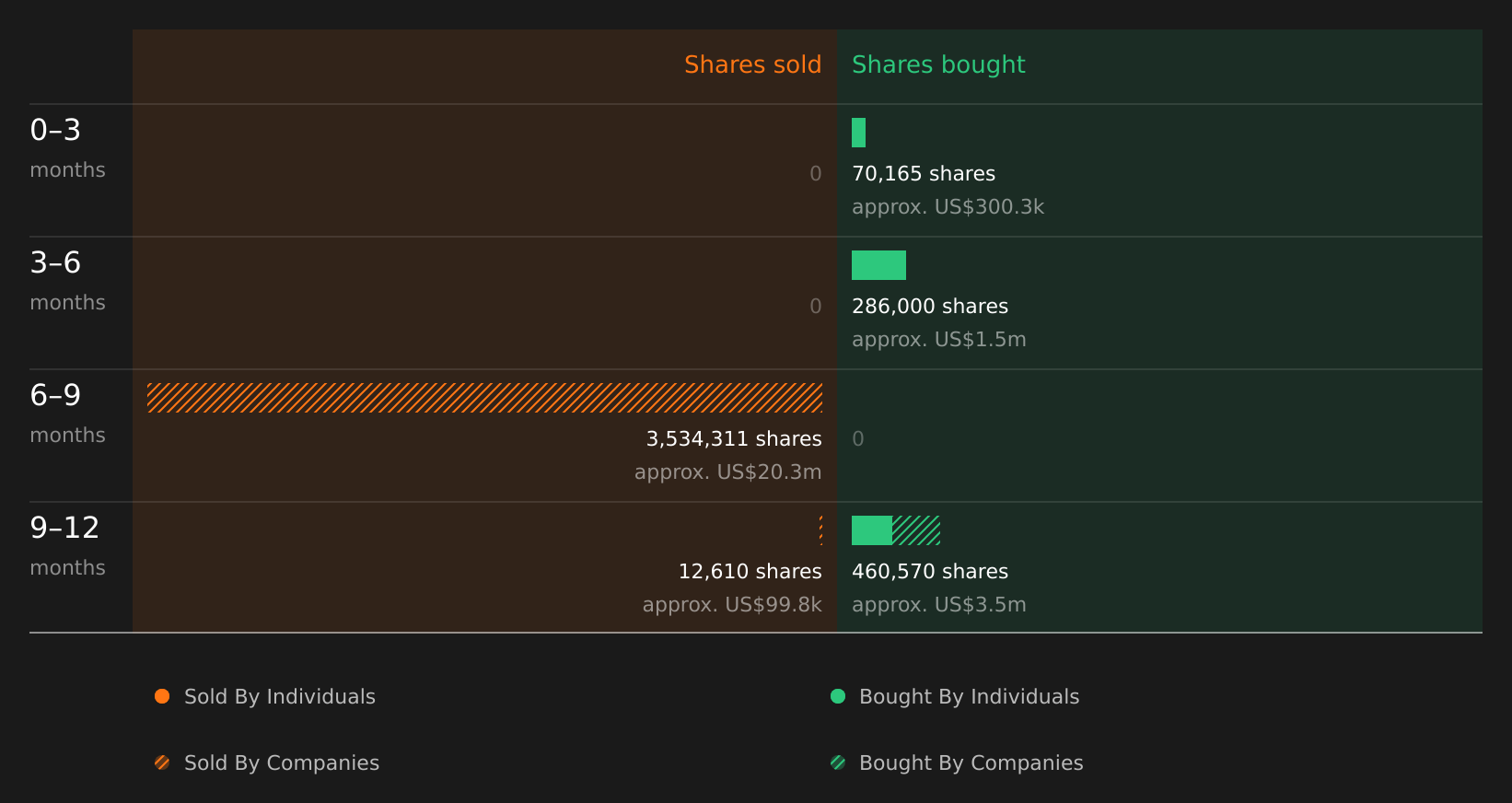Click the 0–3 months row label
This screenshot has width=1512, height=803.
coord(67,148)
